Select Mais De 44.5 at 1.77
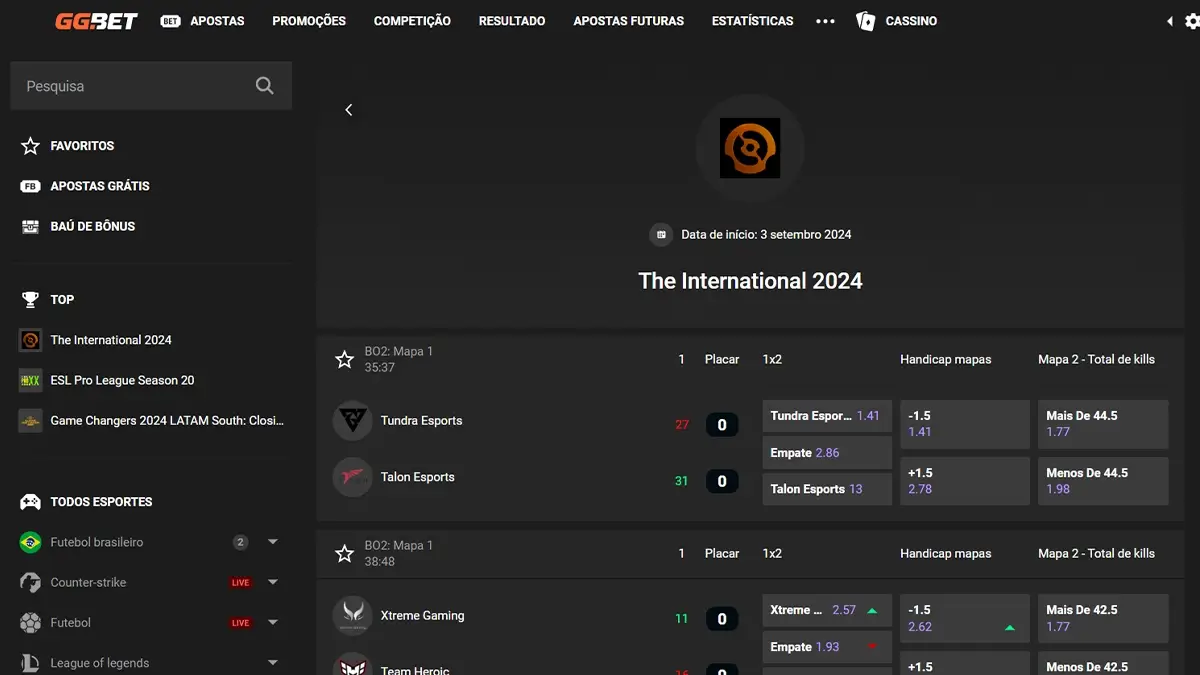1200x675 pixels. tap(1103, 424)
